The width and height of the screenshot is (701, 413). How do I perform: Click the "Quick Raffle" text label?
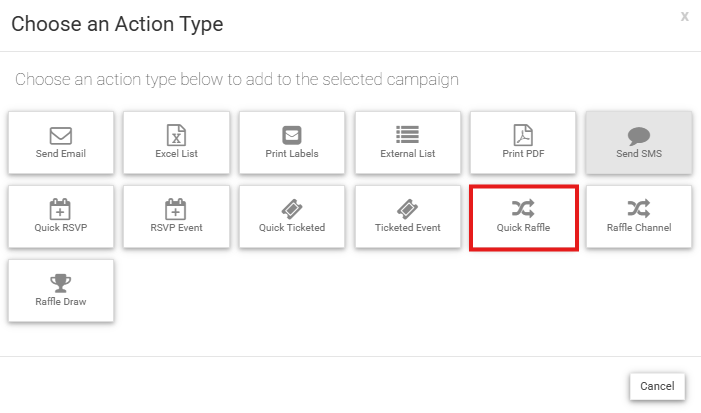point(523,228)
